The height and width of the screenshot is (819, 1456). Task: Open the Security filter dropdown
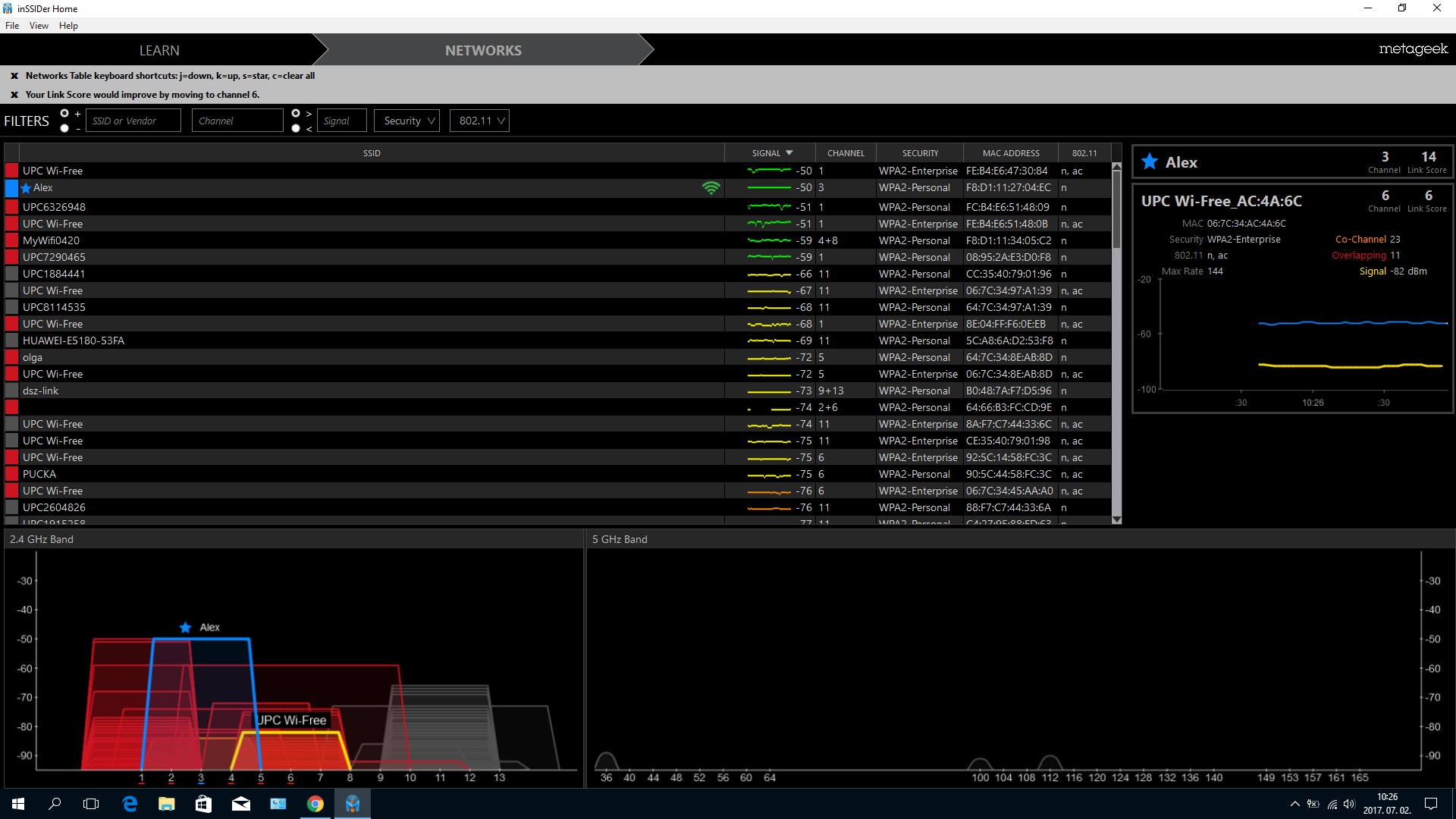pyautogui.click(x=407, y=121)
